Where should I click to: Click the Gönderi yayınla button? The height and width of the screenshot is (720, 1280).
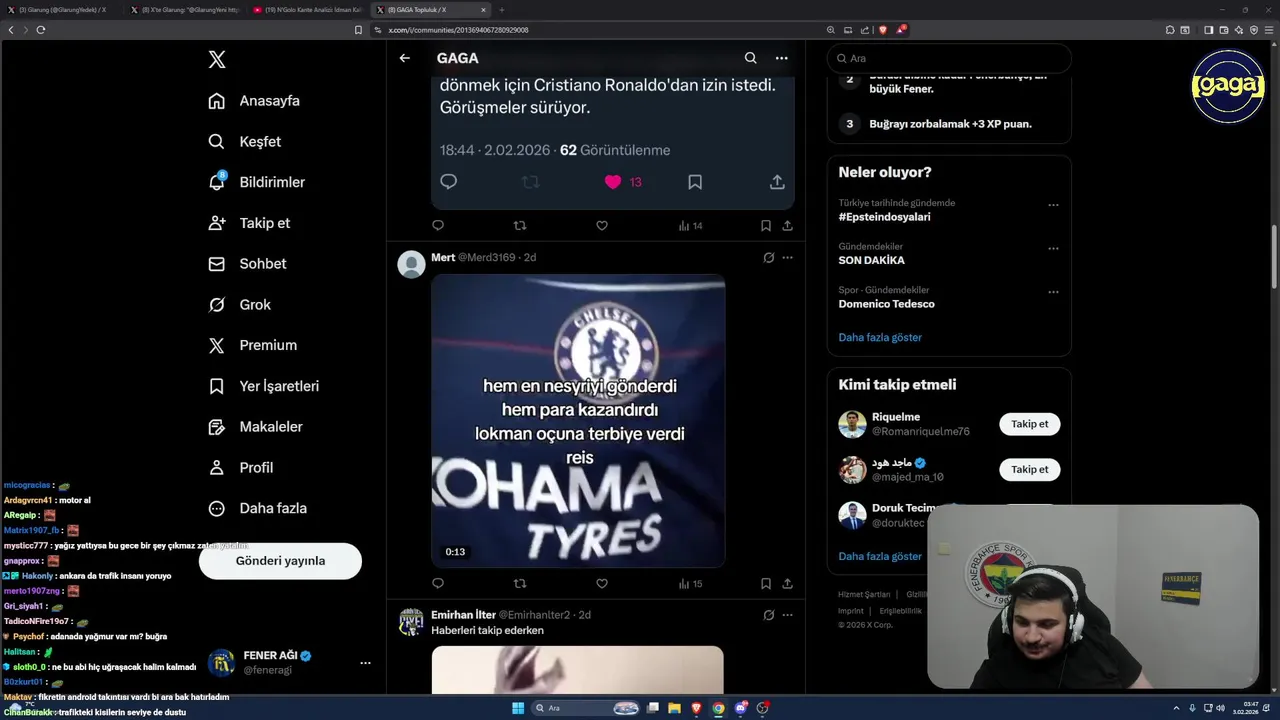[x=280, y=561]
